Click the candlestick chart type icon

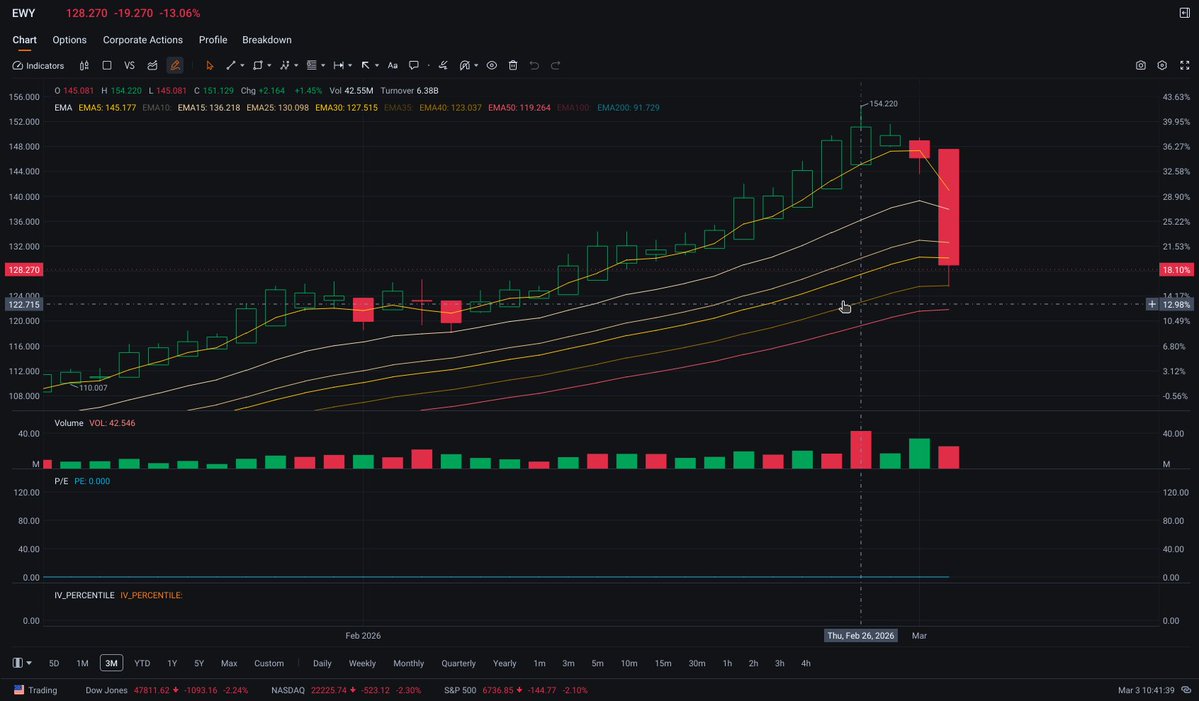(x=84, y=66)
